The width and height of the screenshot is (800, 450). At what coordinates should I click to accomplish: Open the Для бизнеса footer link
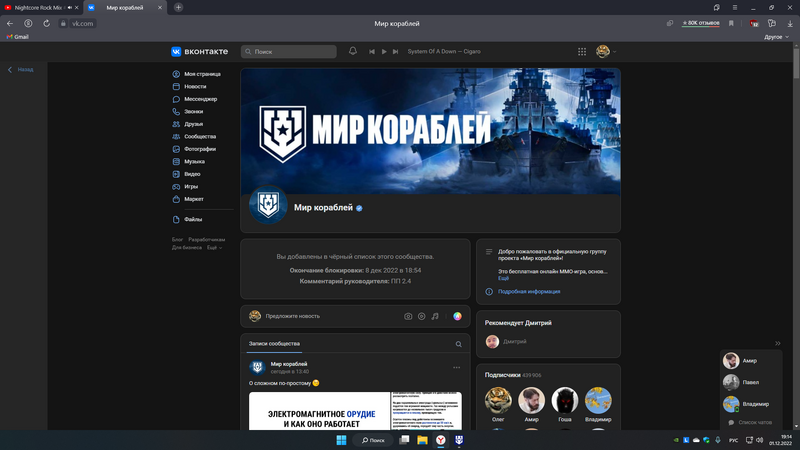coord(187,247)
